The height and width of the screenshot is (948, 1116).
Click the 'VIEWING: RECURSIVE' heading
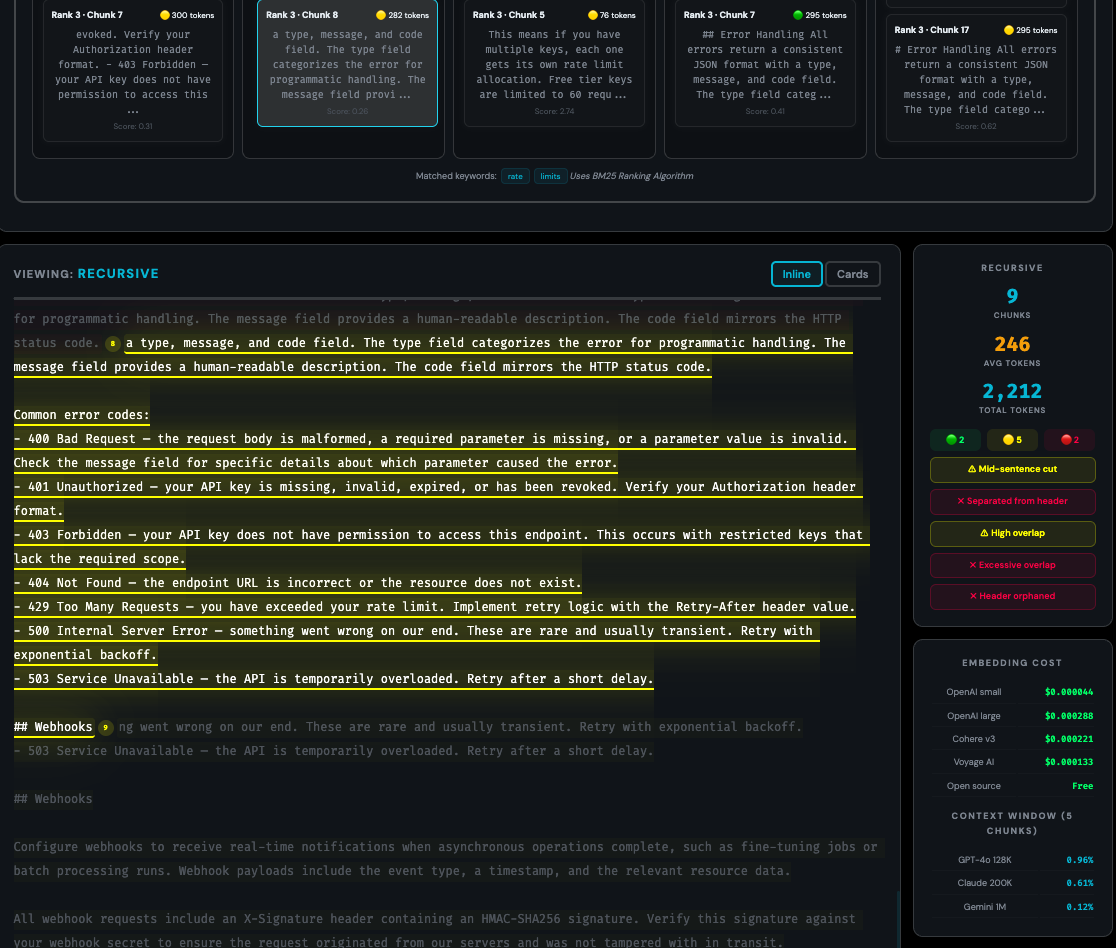tap(86, 274)
